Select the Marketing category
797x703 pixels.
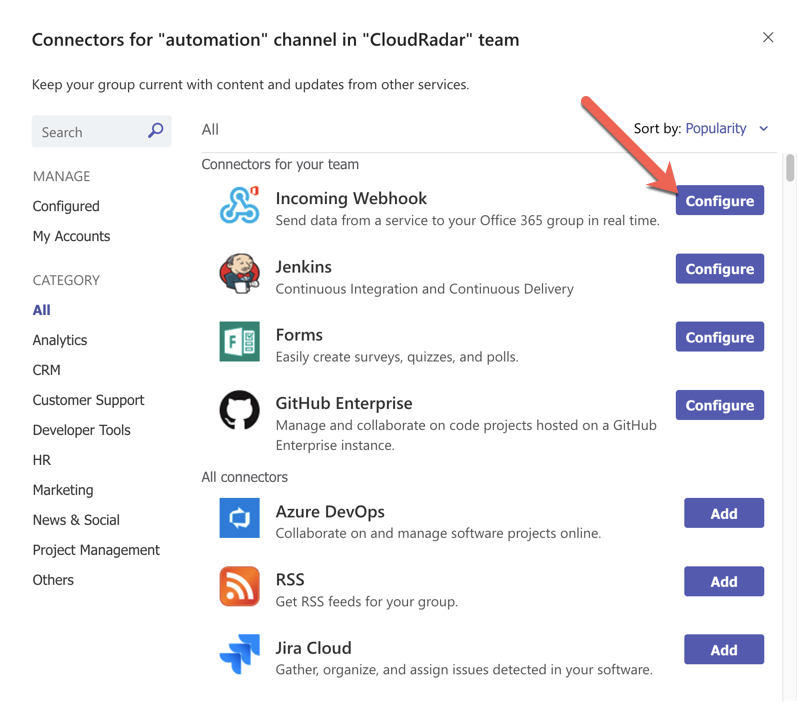(x=63, y=490)
